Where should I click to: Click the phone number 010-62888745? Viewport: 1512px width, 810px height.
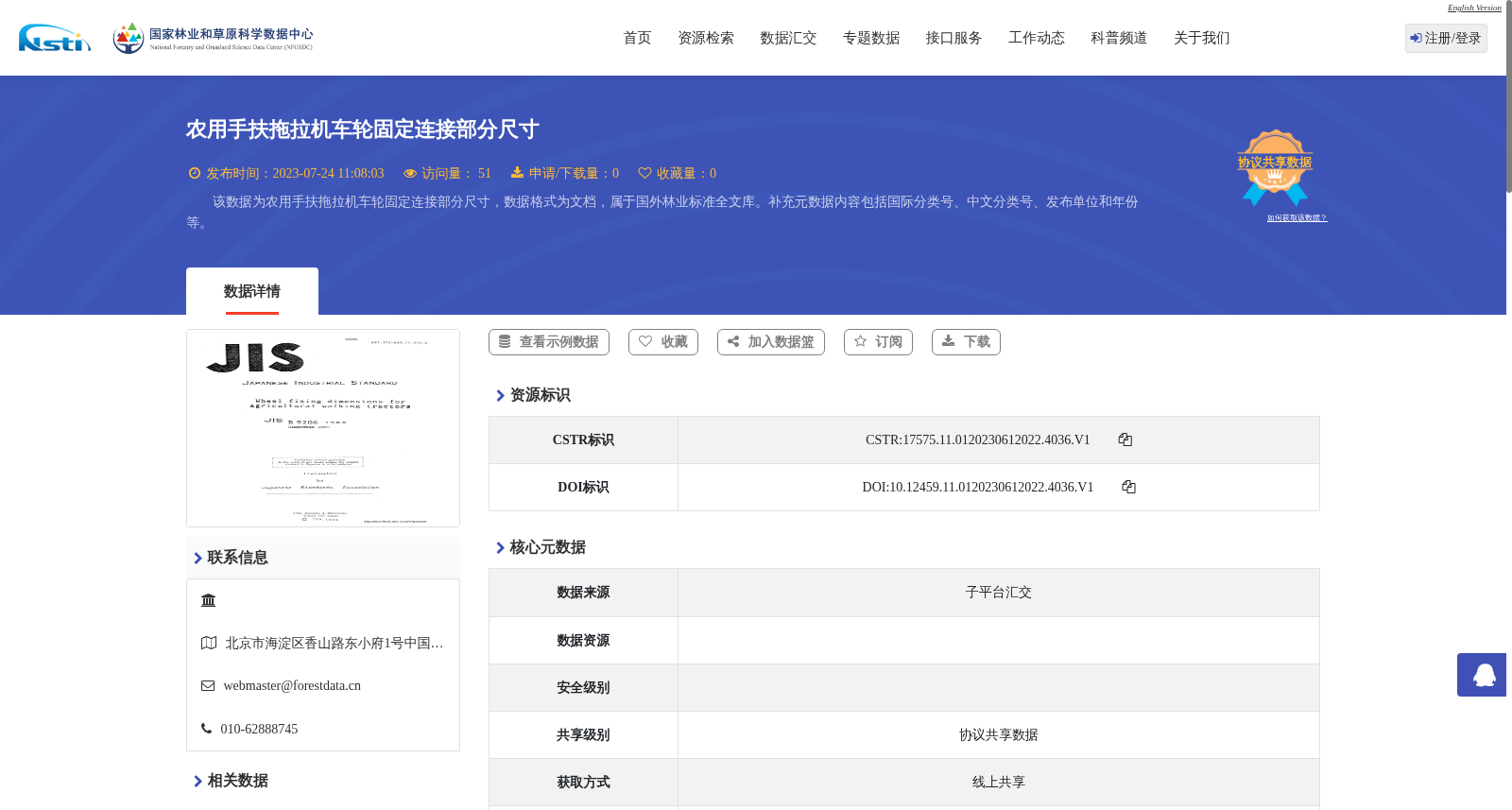point(259,729)
